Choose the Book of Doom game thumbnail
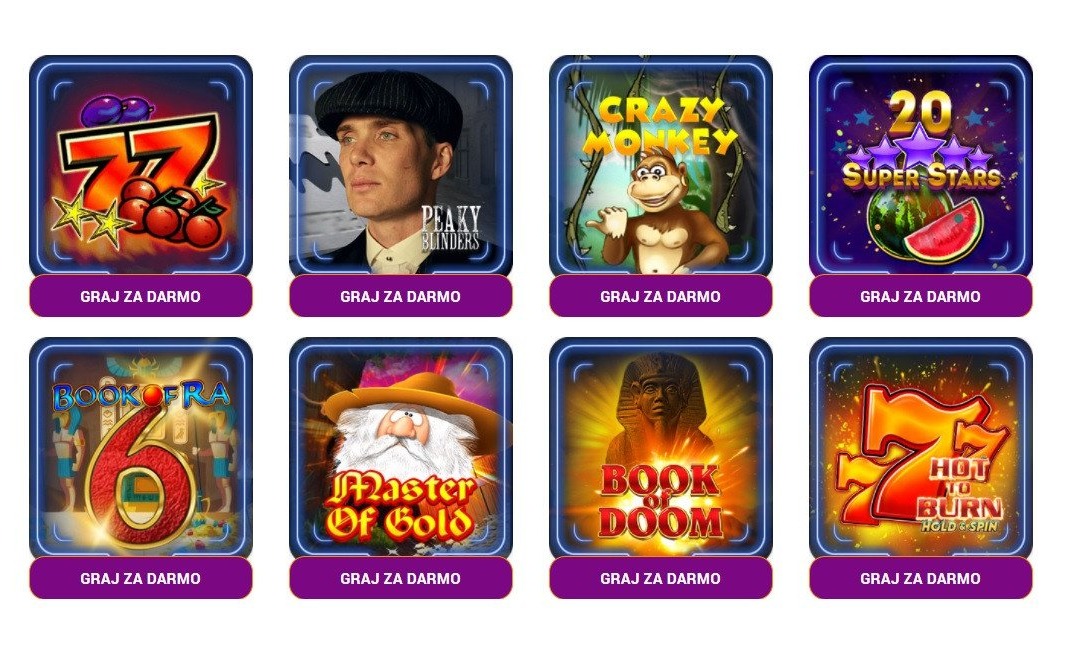This screenshot has width=1075, height=672. click(x=660, y=446)
